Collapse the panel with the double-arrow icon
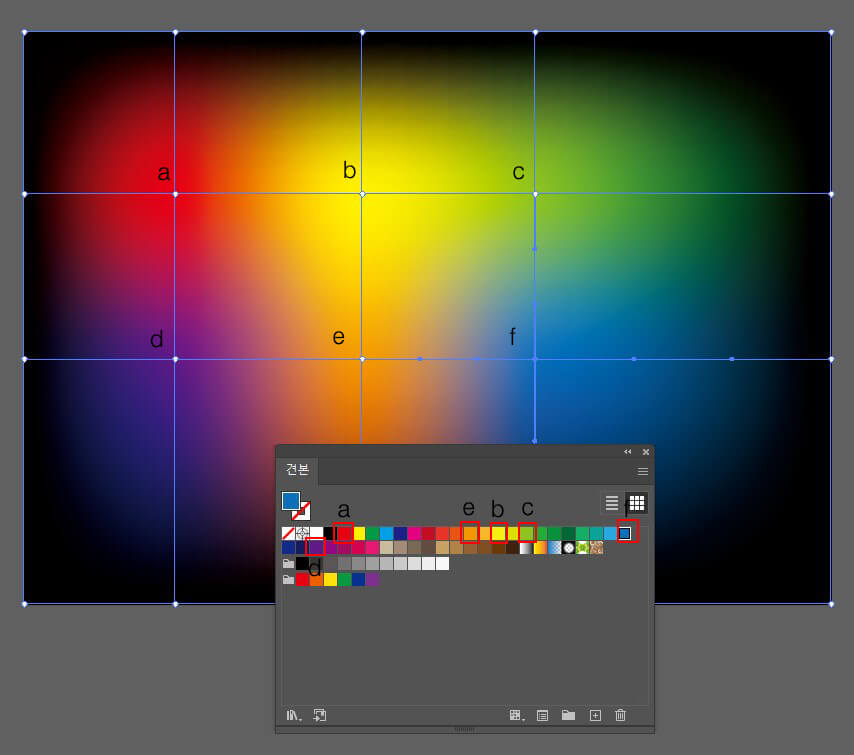Screen dimensions: 854x755 click(x=627, y=452)
